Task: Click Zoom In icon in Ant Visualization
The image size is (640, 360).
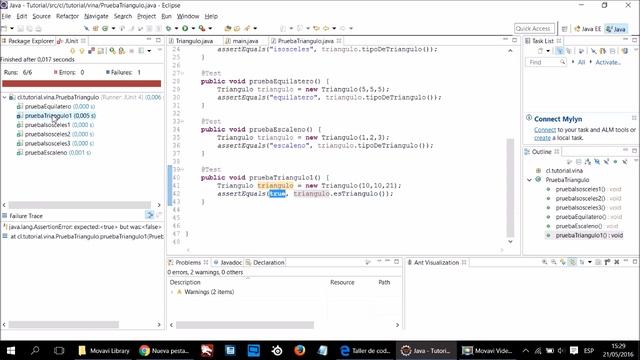Action: [544, 262]
